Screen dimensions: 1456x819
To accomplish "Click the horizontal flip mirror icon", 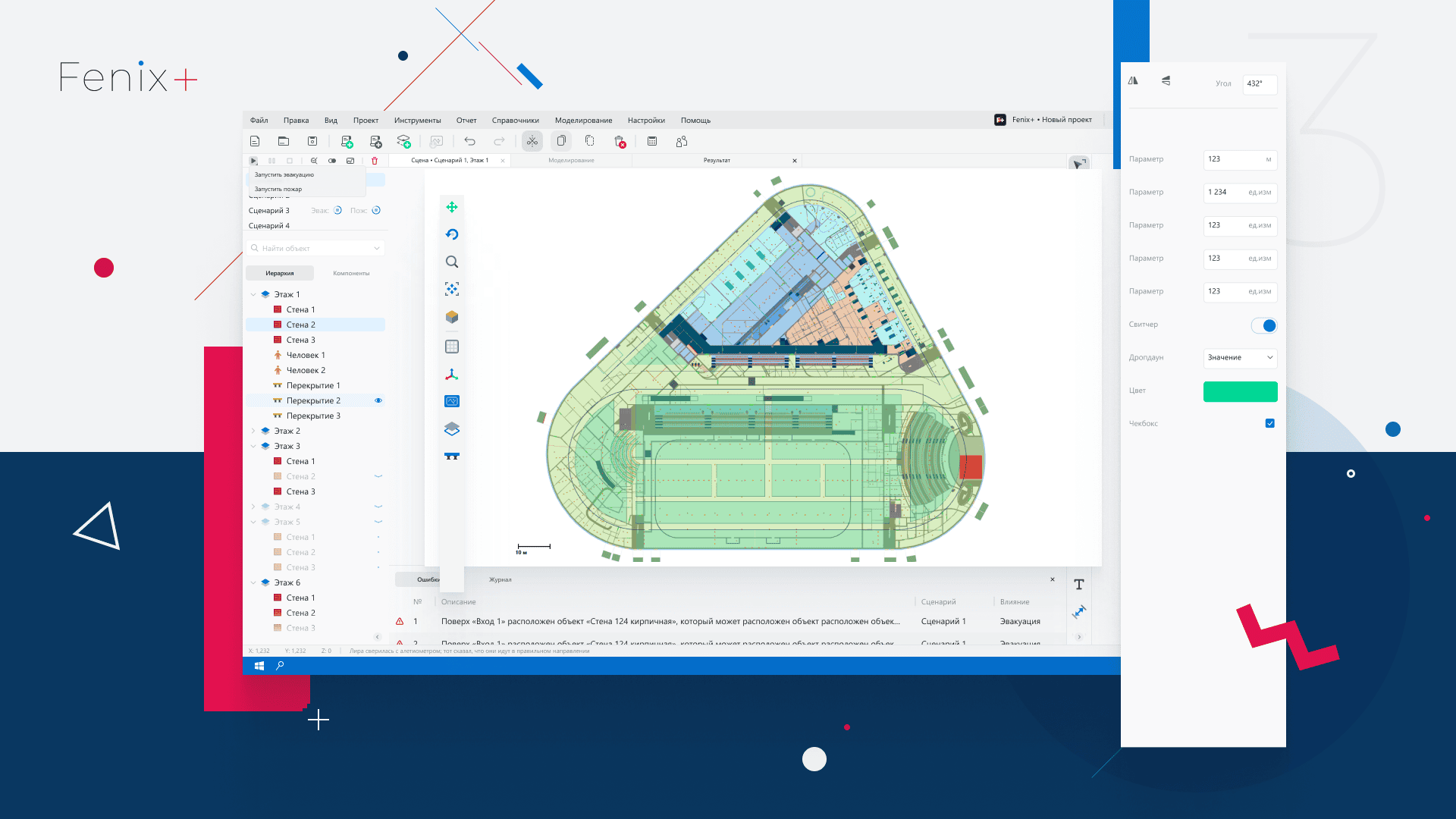I will pos(1133,80).
